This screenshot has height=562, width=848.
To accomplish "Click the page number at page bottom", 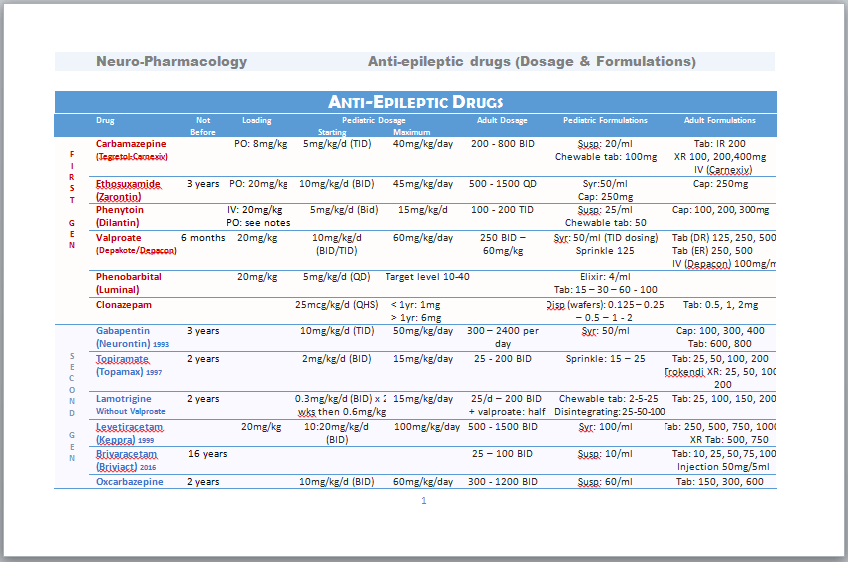I will 423,501.
